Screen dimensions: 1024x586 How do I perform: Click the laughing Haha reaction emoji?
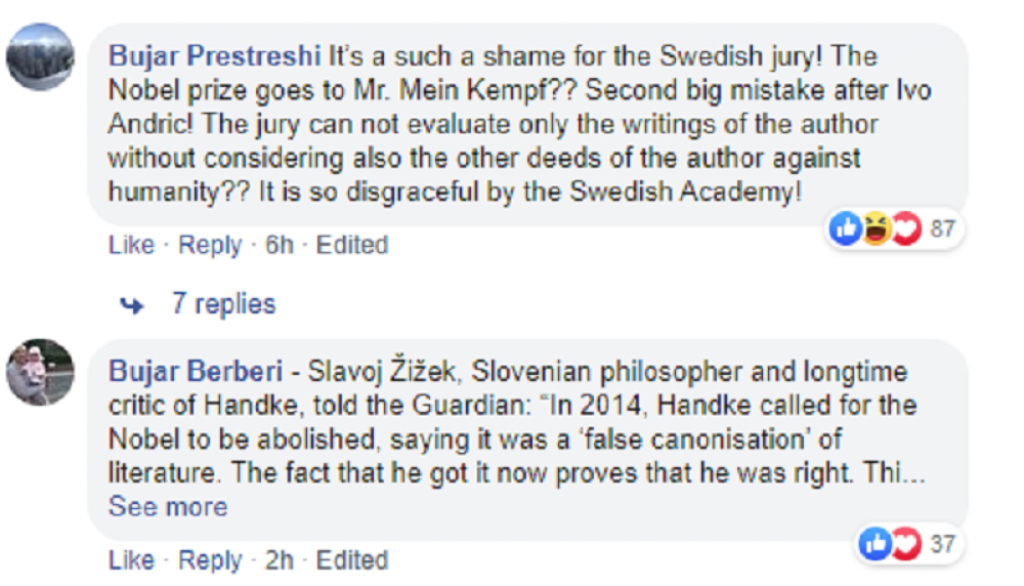tap(876, 229)
